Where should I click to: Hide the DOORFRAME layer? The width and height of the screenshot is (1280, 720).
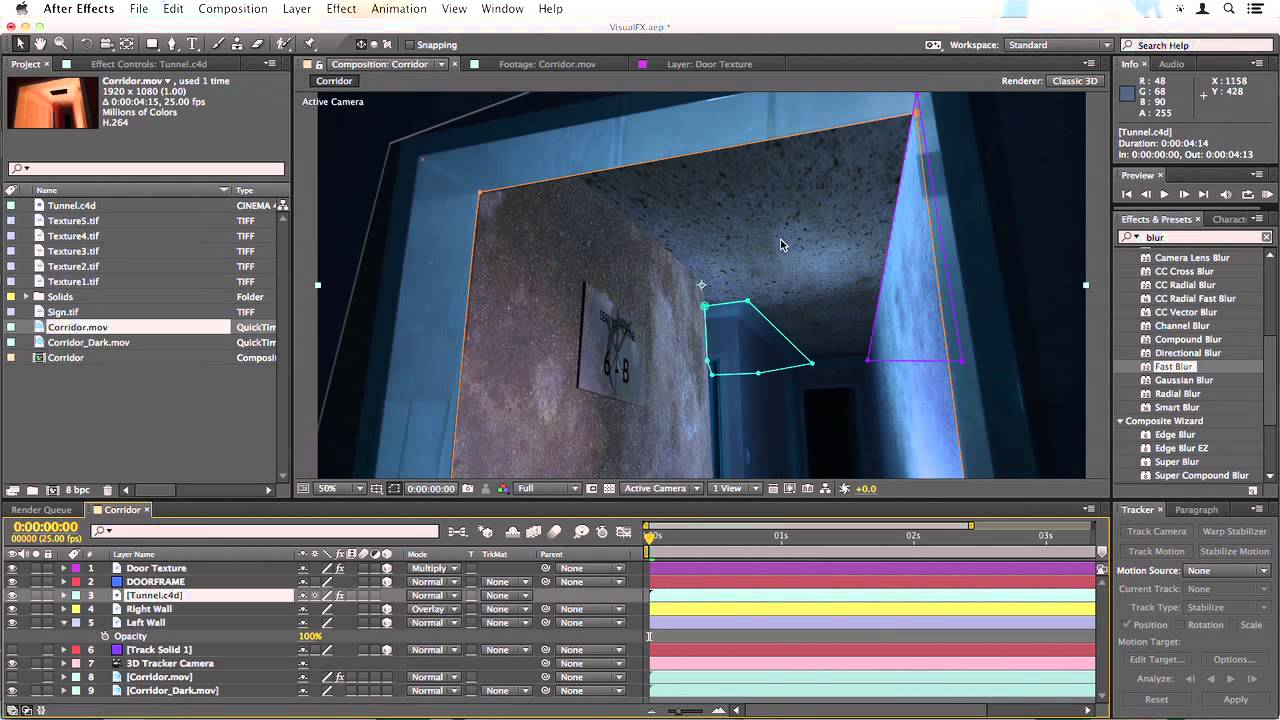(12, 582)
